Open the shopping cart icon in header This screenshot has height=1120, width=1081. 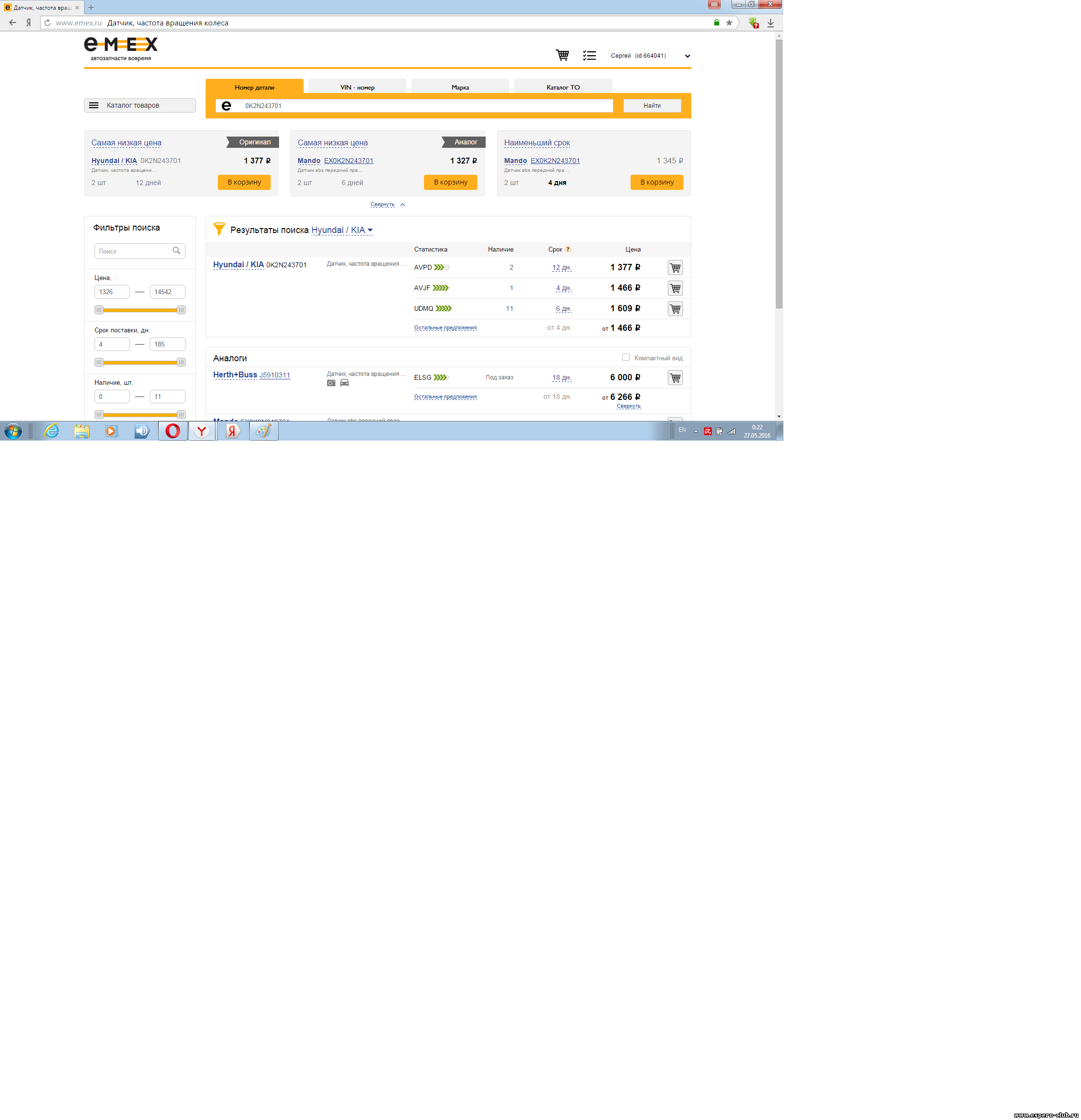point(562,55)
